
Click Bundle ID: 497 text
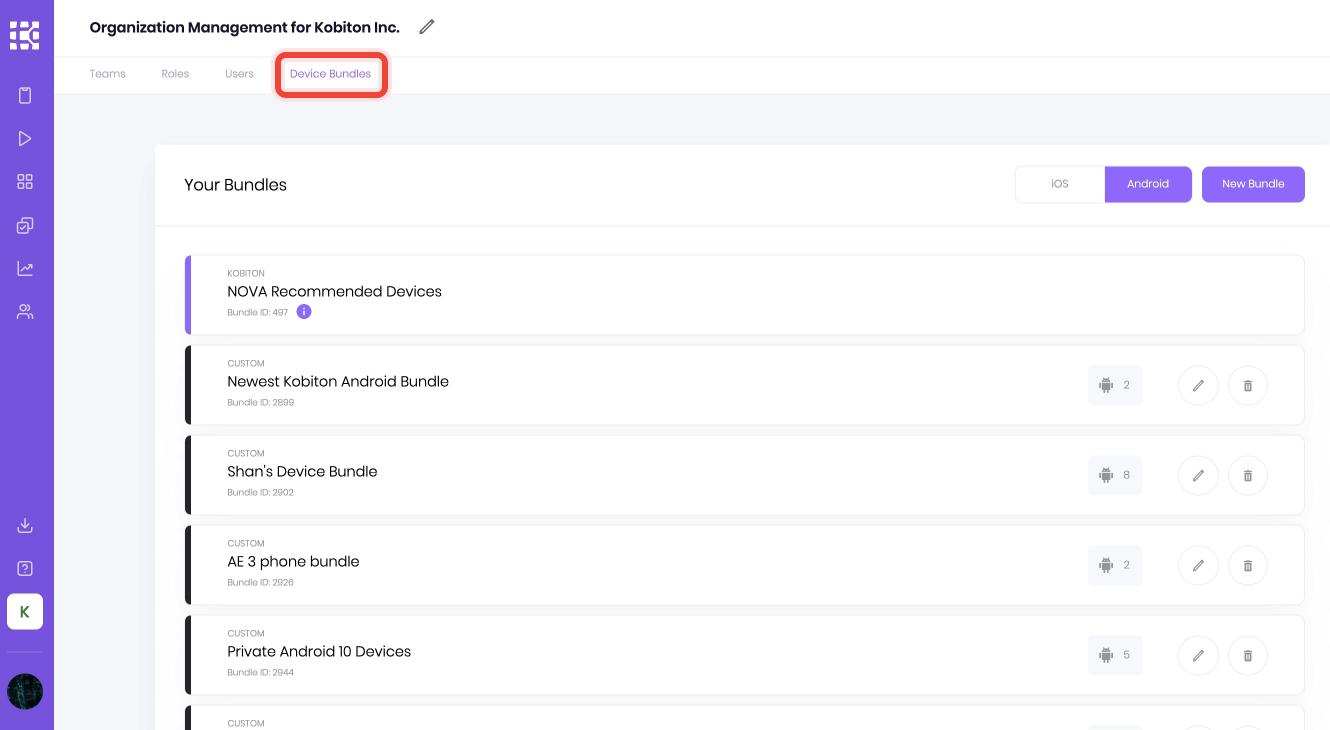pos(258,313)
